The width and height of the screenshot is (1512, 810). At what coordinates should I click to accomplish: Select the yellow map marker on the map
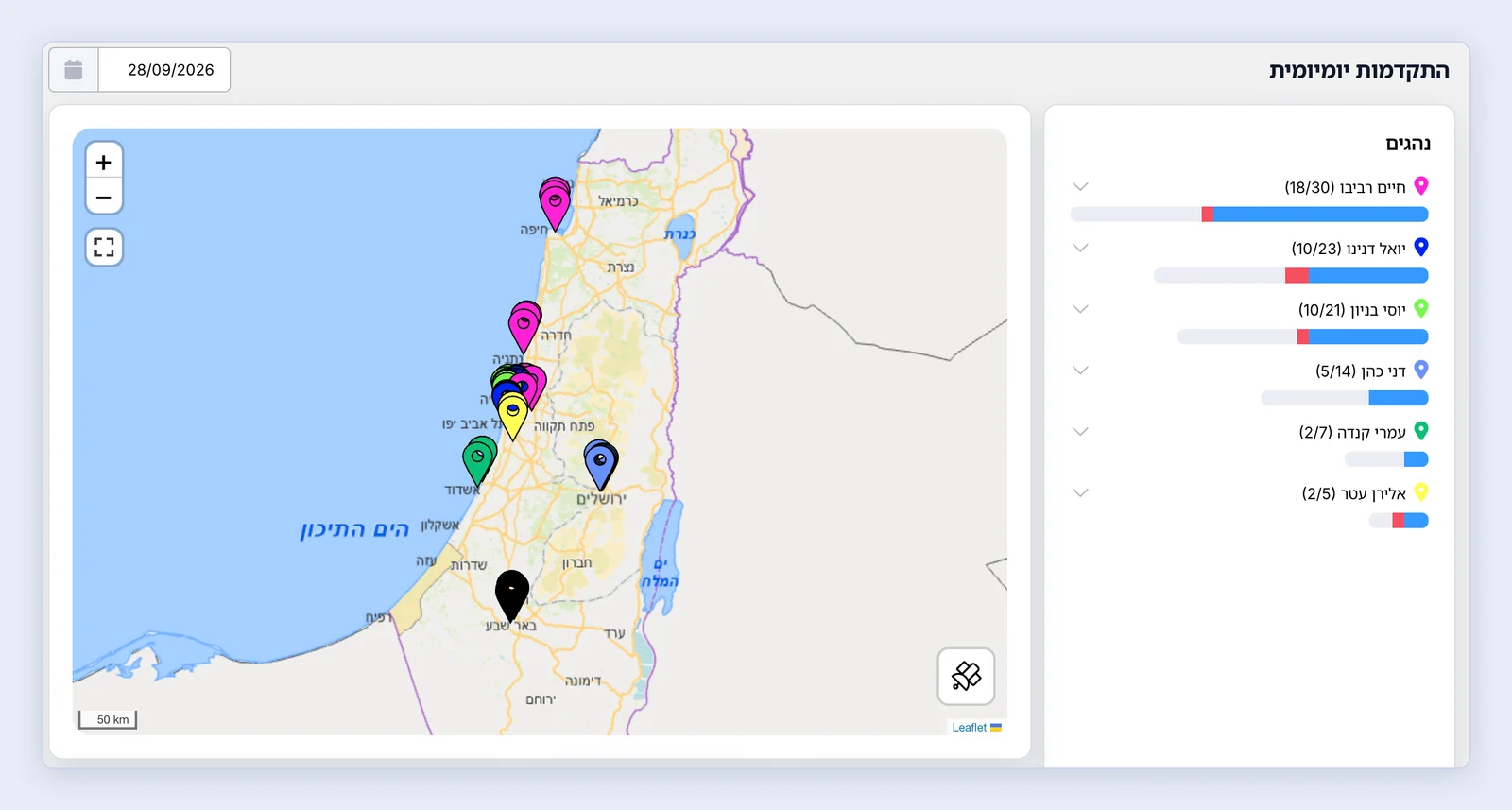513,418
